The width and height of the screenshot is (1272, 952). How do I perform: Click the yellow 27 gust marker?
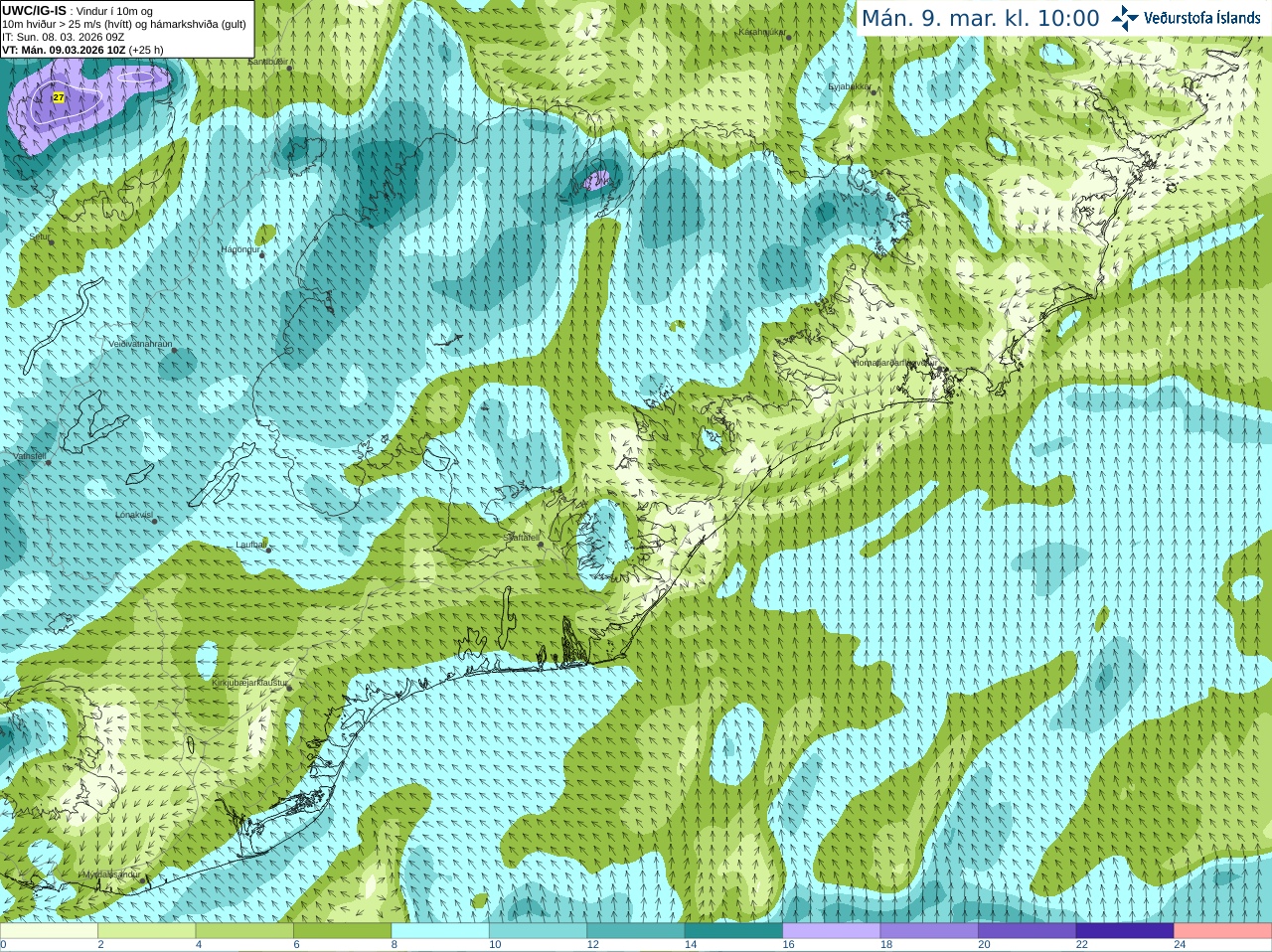pyautogui.click(x=59, y=97)
